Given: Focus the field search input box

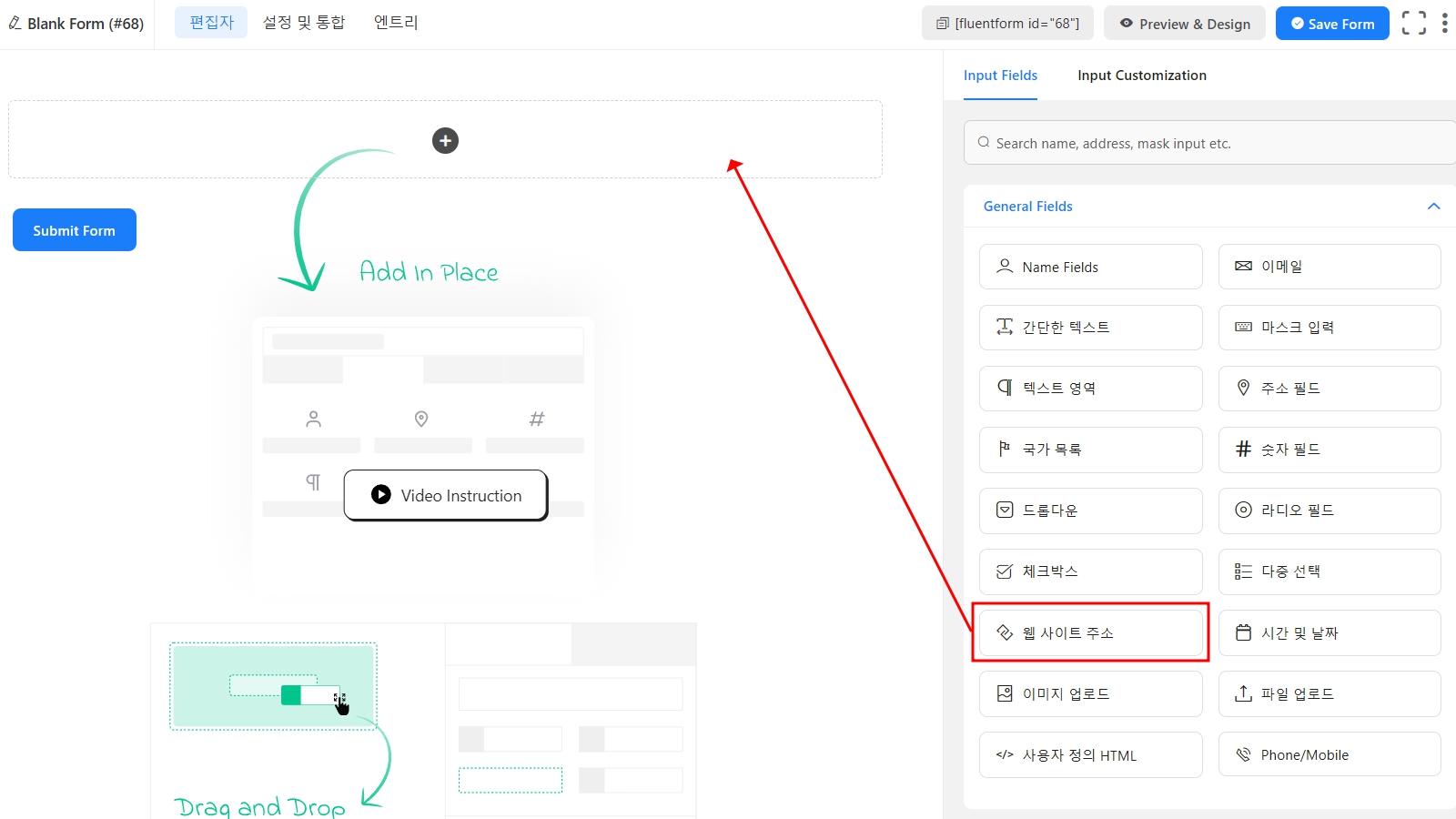Looking at the screenshot, I should (x=1210, y=143).
